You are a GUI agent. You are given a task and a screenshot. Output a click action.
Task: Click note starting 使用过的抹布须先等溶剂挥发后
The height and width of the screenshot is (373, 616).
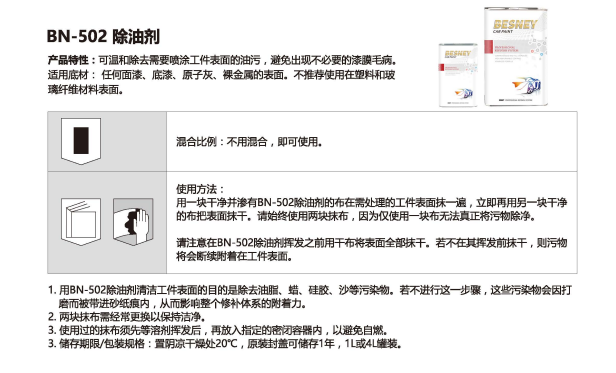(x=218, y=330)
